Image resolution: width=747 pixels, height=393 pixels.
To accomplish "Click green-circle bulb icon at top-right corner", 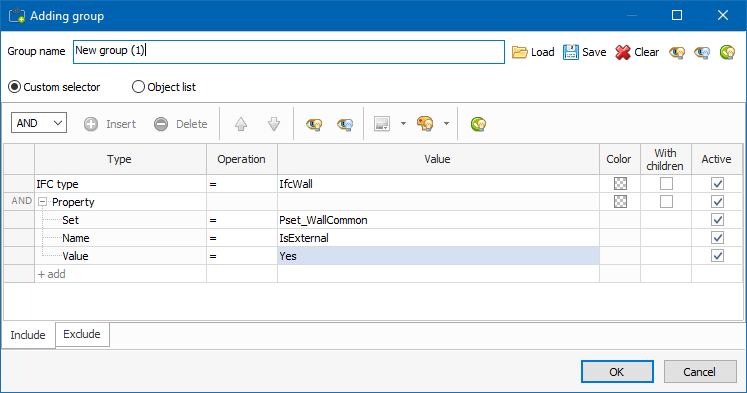I will 727,52.
